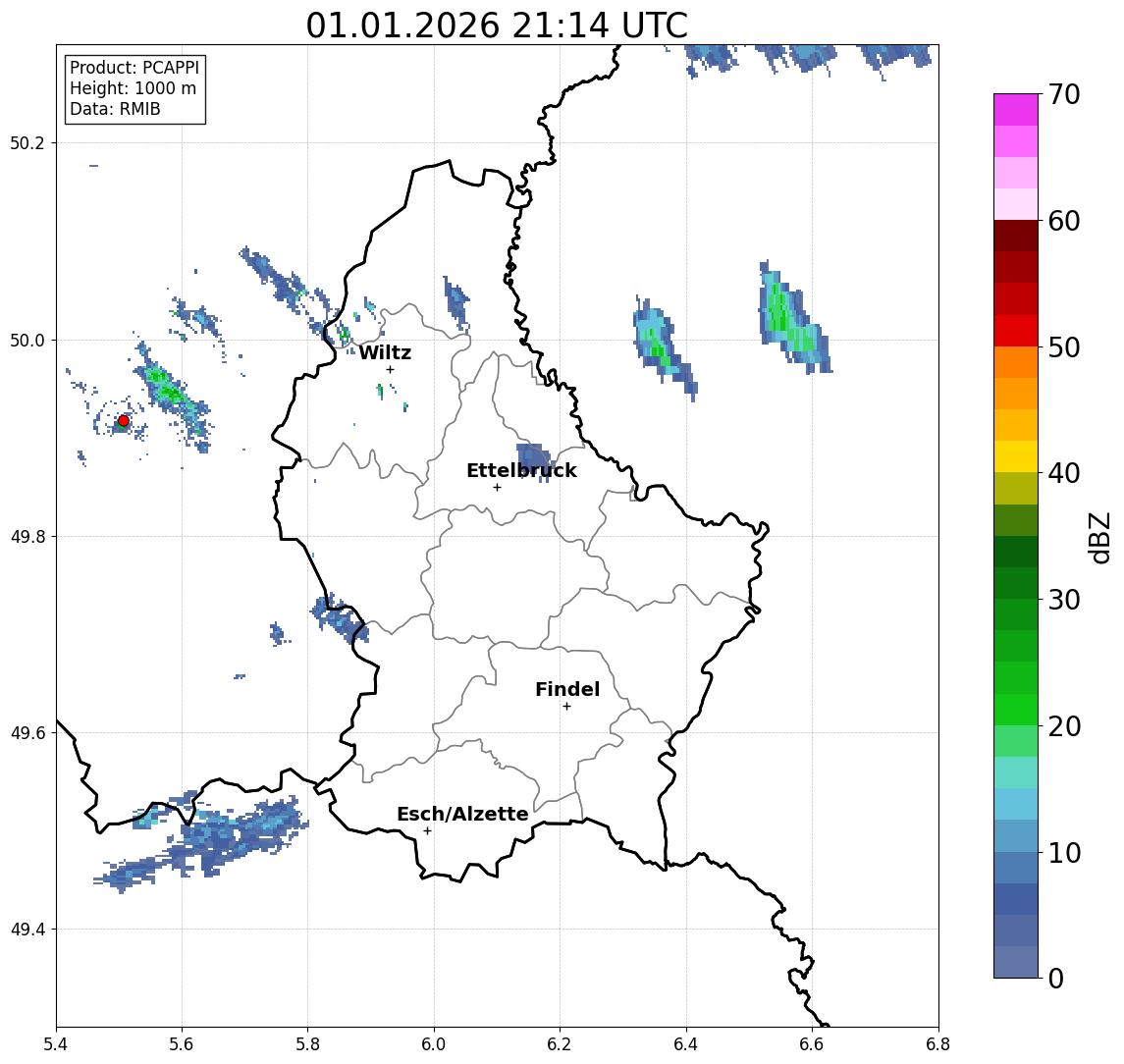Click the longitude axis label 6.2
Screen dimensions: 1124x1064
pyautogui.click(x=560, y=1044)
